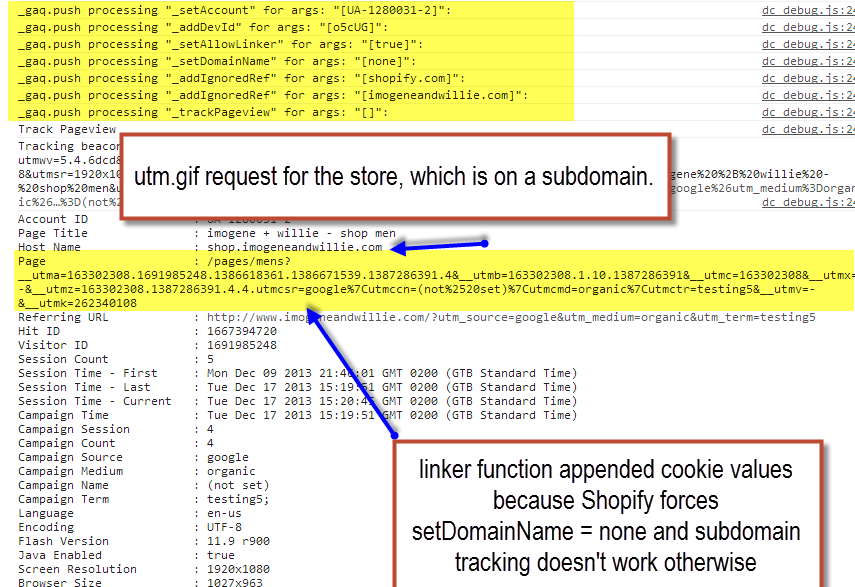Open dc_debug.js link on the Track Pageview row

click(808, 129)
